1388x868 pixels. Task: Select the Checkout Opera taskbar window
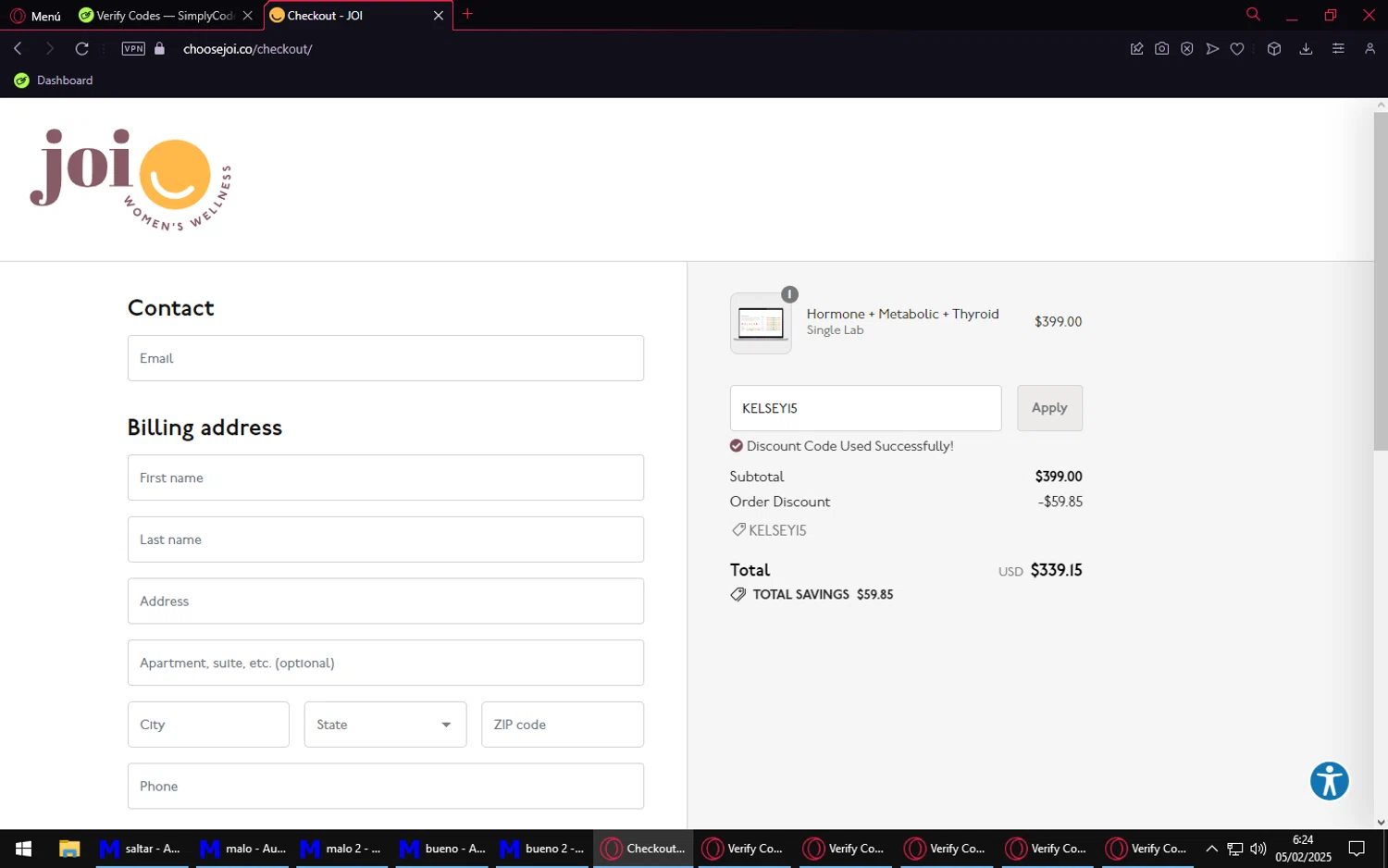(x=643, y=849)
